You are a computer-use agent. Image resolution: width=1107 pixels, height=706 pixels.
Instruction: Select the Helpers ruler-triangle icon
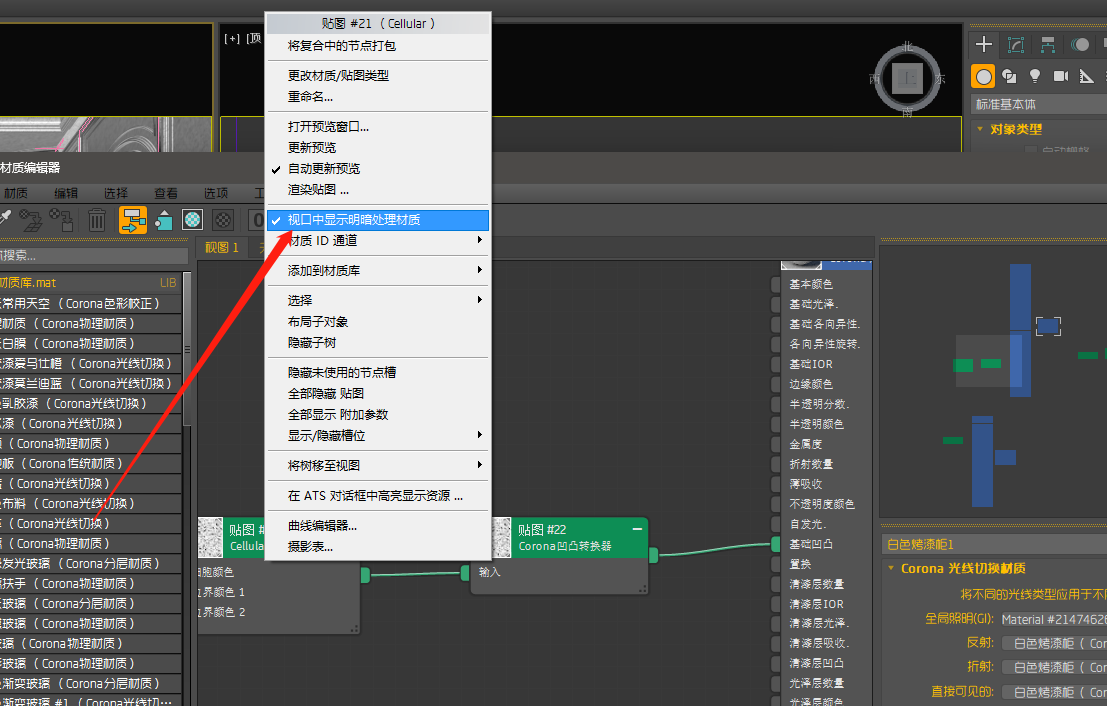[x=1087, y=76]
